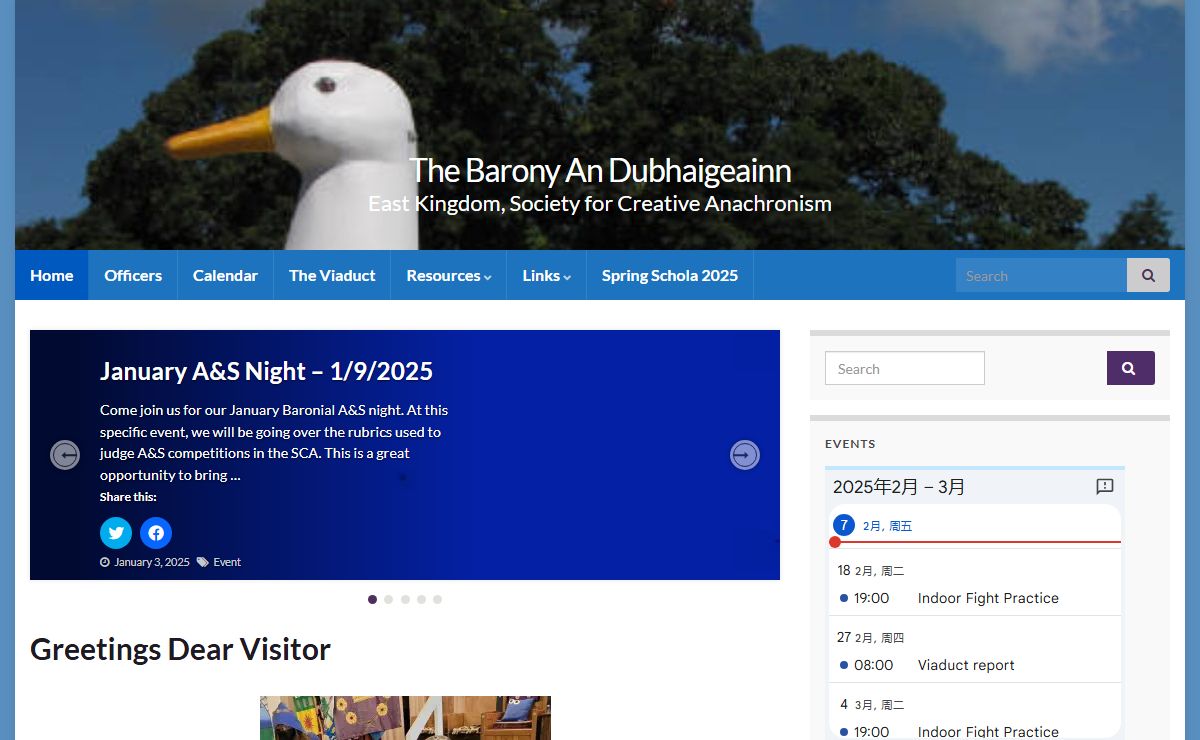Click the date label '18 2月, 周二'
The height and width of the screenshot is (740, 1200).
point(870,571)
